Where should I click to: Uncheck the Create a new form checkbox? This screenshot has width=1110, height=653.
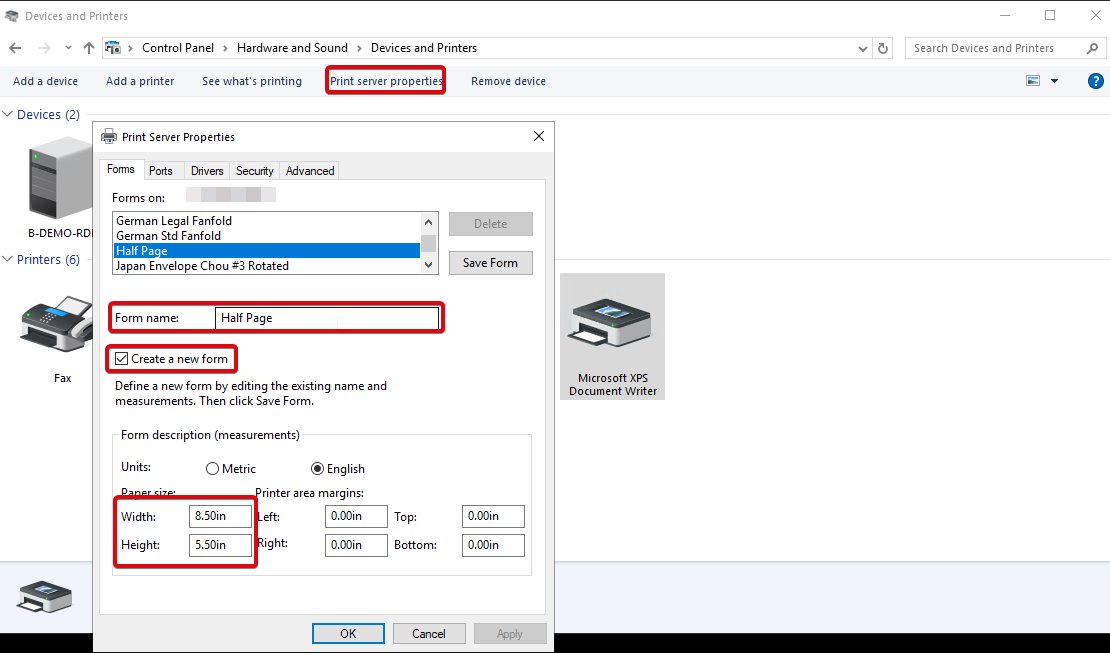122,359
